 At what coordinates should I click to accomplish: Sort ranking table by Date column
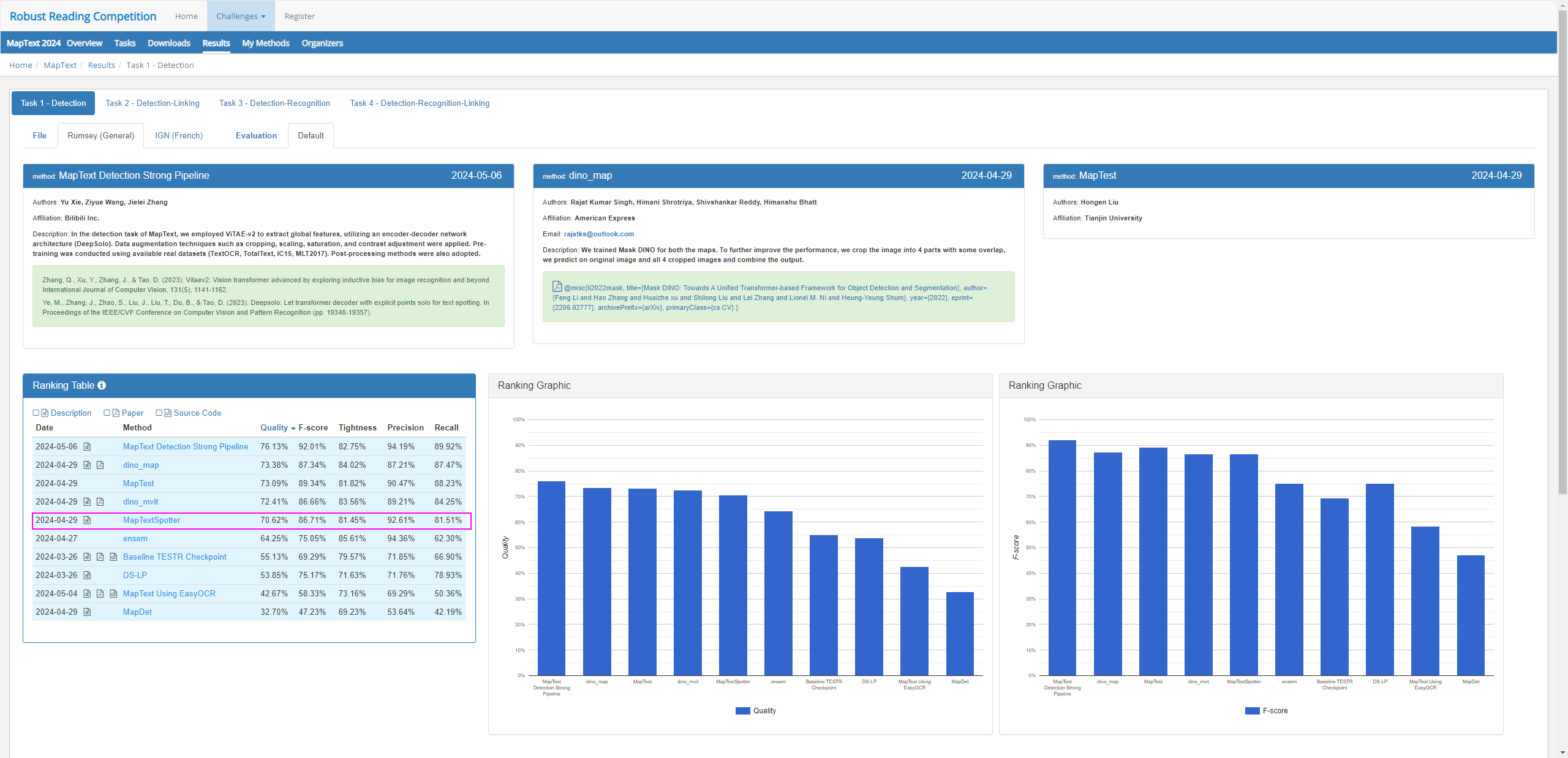click(x=45, y=428)
